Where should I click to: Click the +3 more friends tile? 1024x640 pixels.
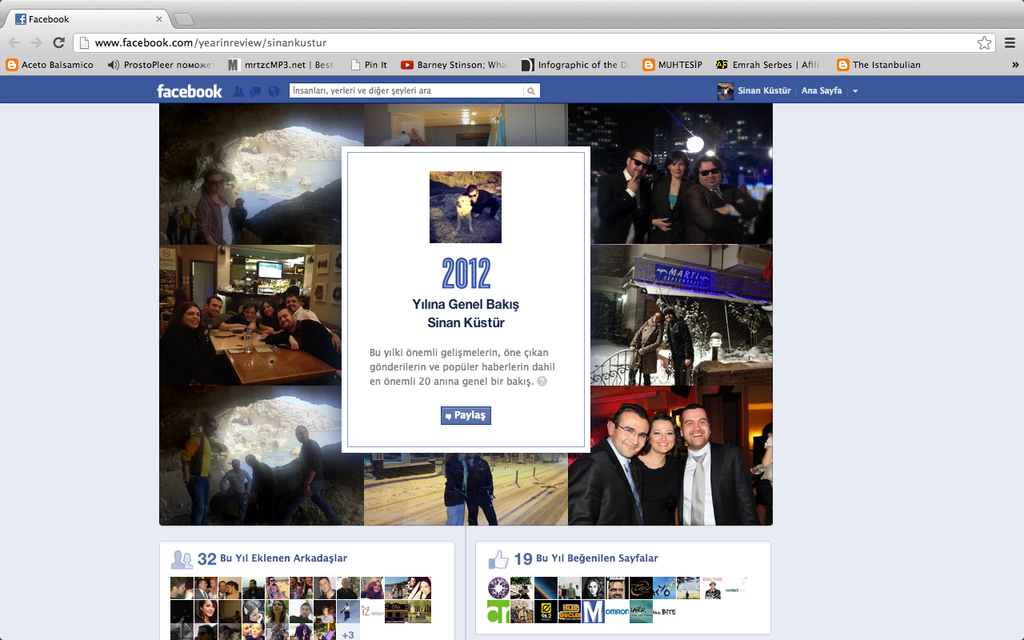[x=347, y=634]
